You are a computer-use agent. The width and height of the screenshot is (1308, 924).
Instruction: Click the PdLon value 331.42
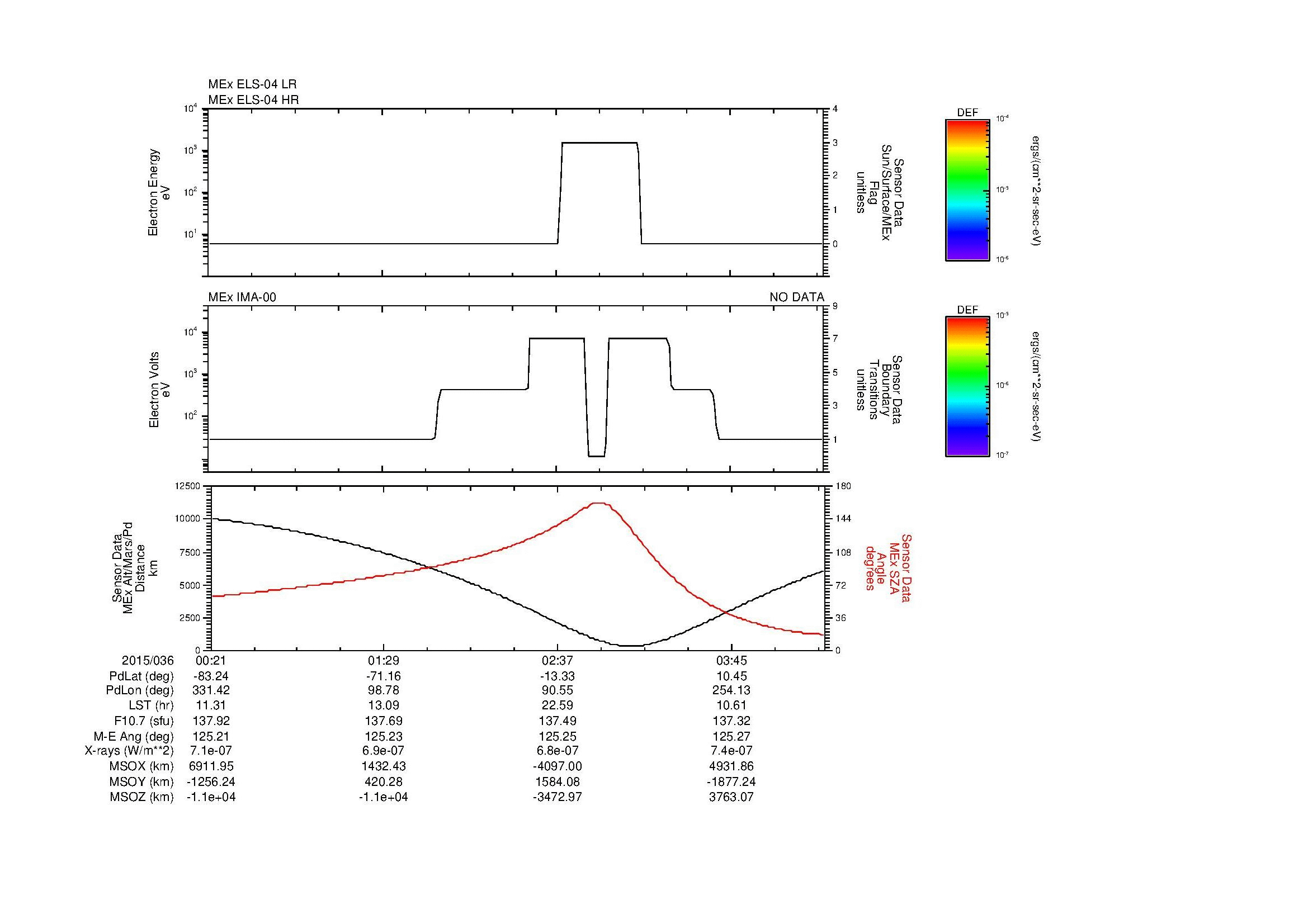point(211,690)
